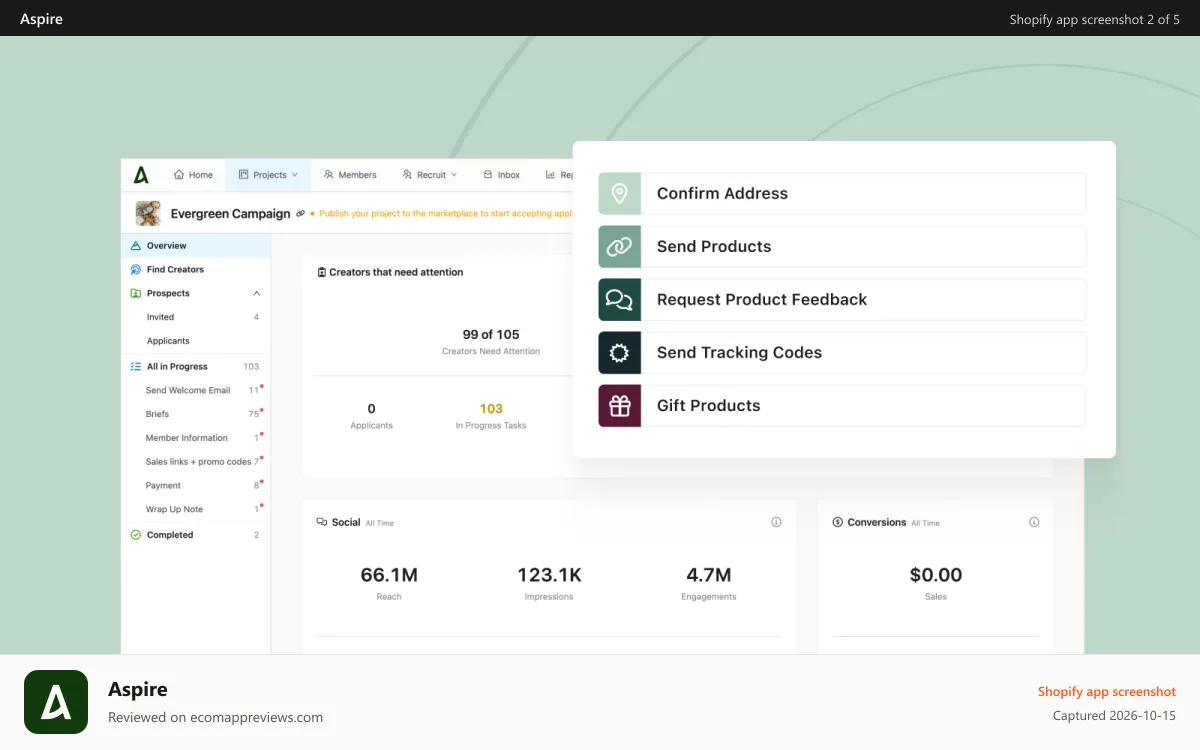The image size is (1200, 750).
Task: Click the Send Tracking Codes gear icon
Action: [x=620, y=352]
